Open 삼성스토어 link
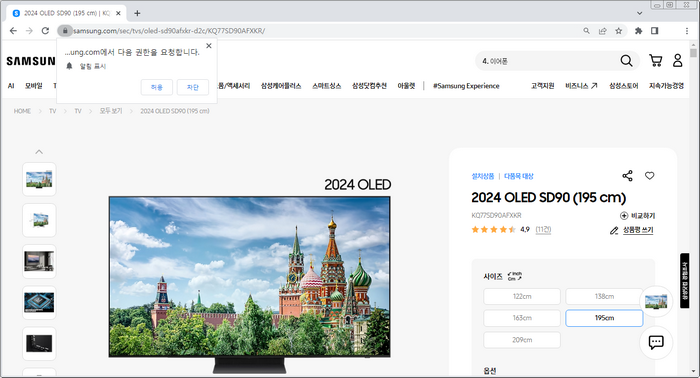Viewport: 700px width, 378px height. (x=624, y=86)
